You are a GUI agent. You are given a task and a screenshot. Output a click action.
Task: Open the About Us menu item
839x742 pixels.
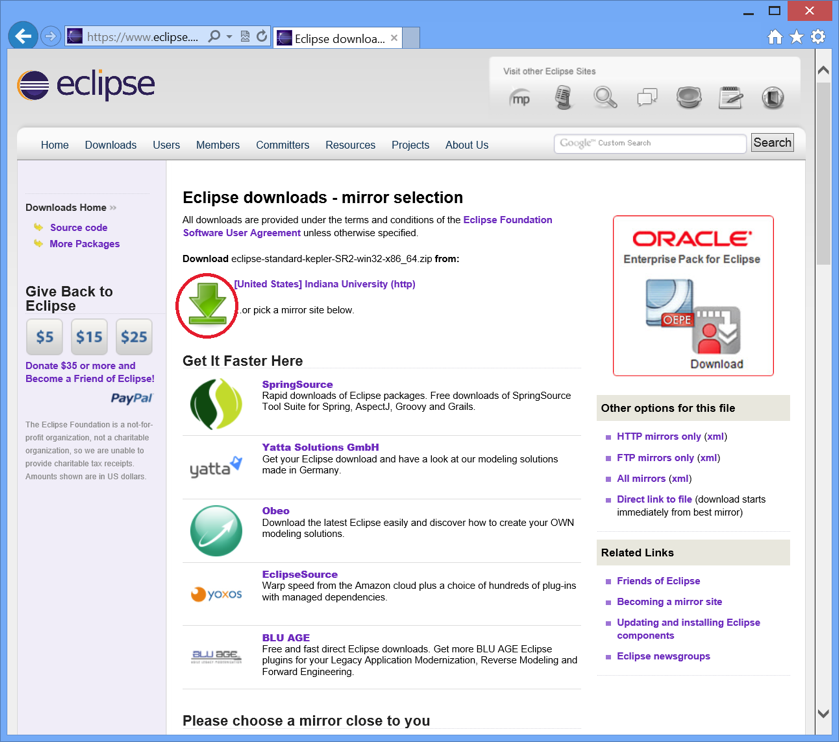point(467,145)
